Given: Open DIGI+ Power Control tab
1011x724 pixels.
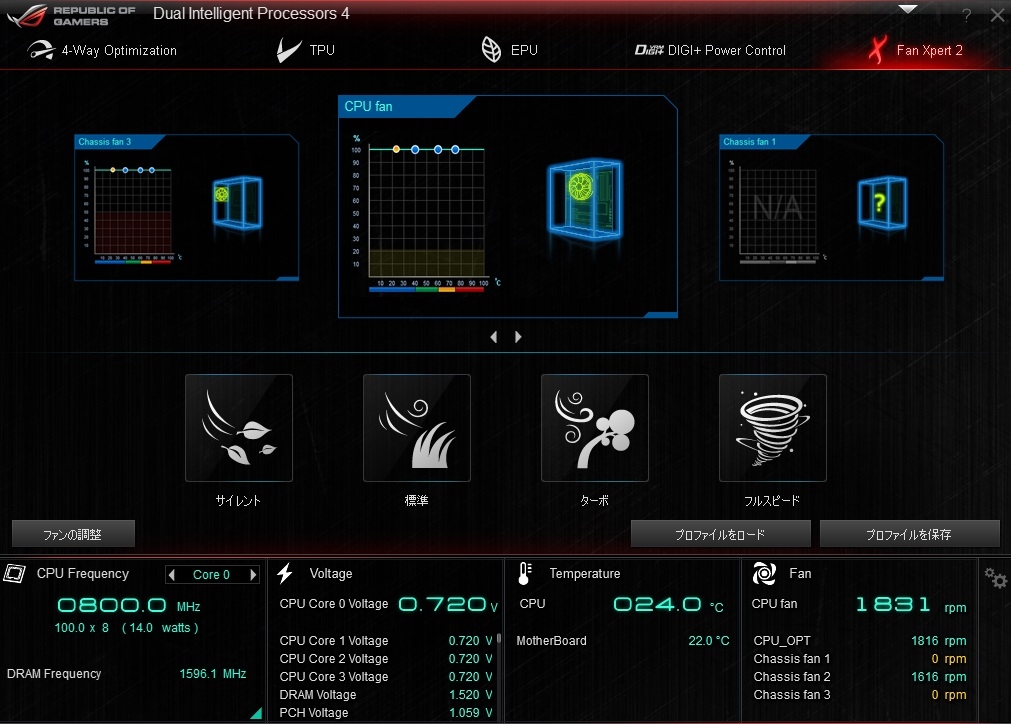Looking at the screenshot, I should (711, 50).
